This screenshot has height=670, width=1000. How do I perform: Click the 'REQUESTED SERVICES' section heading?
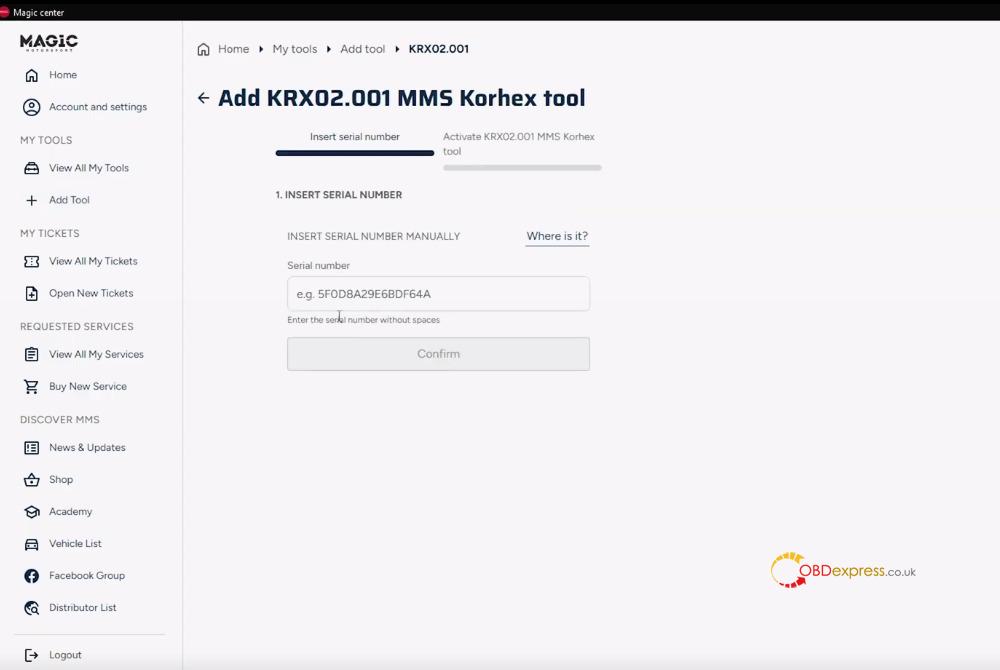click(77, 326)
